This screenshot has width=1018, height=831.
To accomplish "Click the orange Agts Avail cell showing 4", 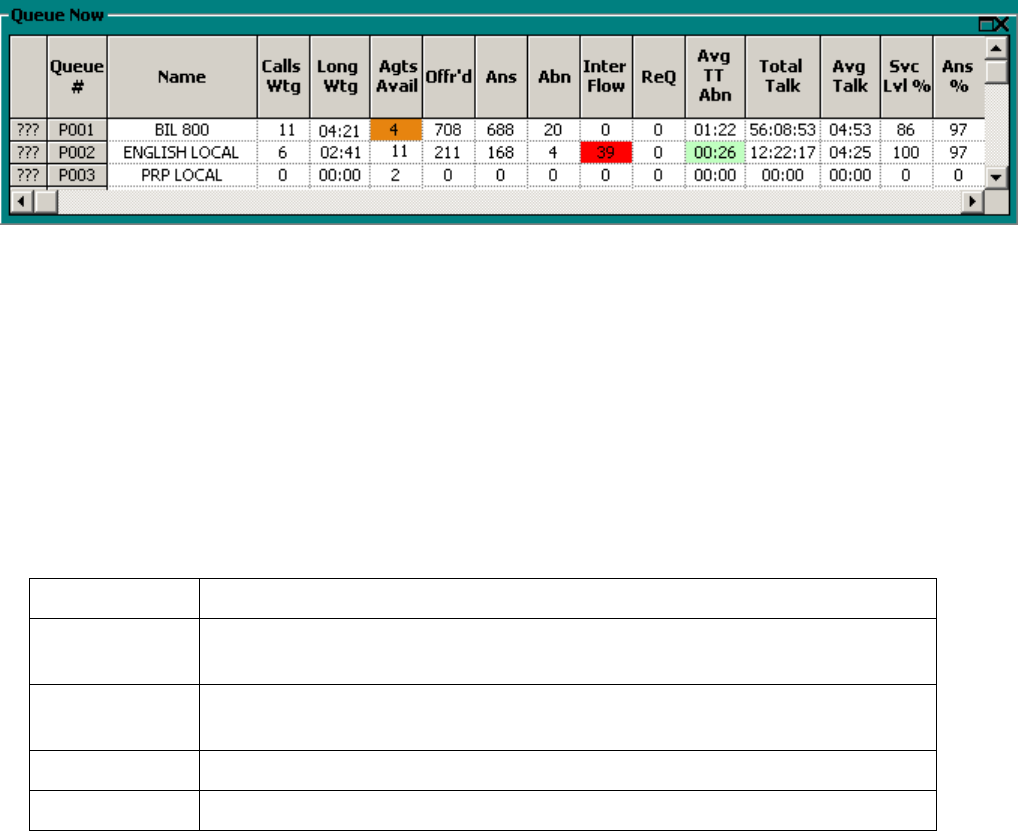I will (396, 130).
